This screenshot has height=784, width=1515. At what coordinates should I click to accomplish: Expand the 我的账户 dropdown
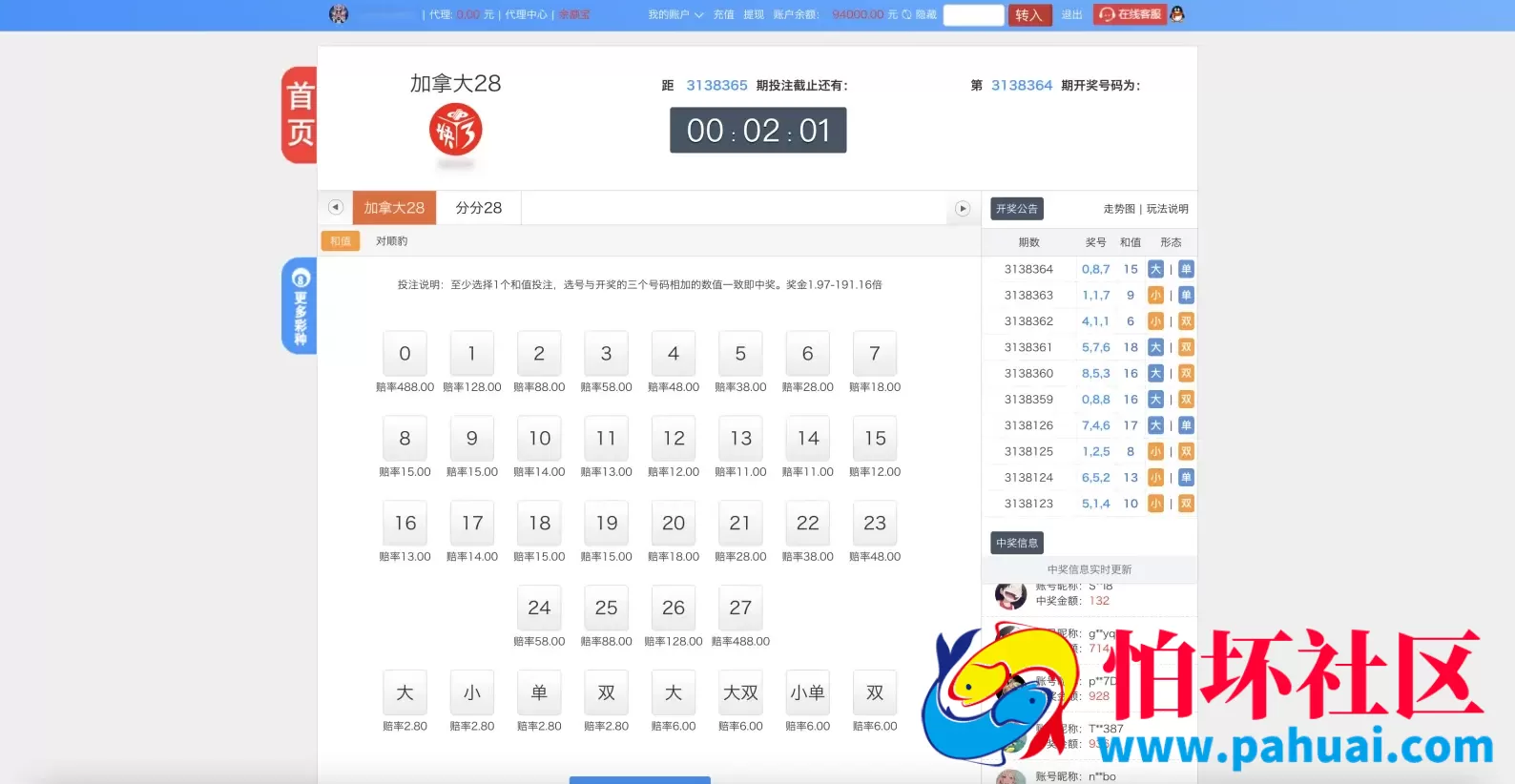pyautogui.click(x=675, y=14)
